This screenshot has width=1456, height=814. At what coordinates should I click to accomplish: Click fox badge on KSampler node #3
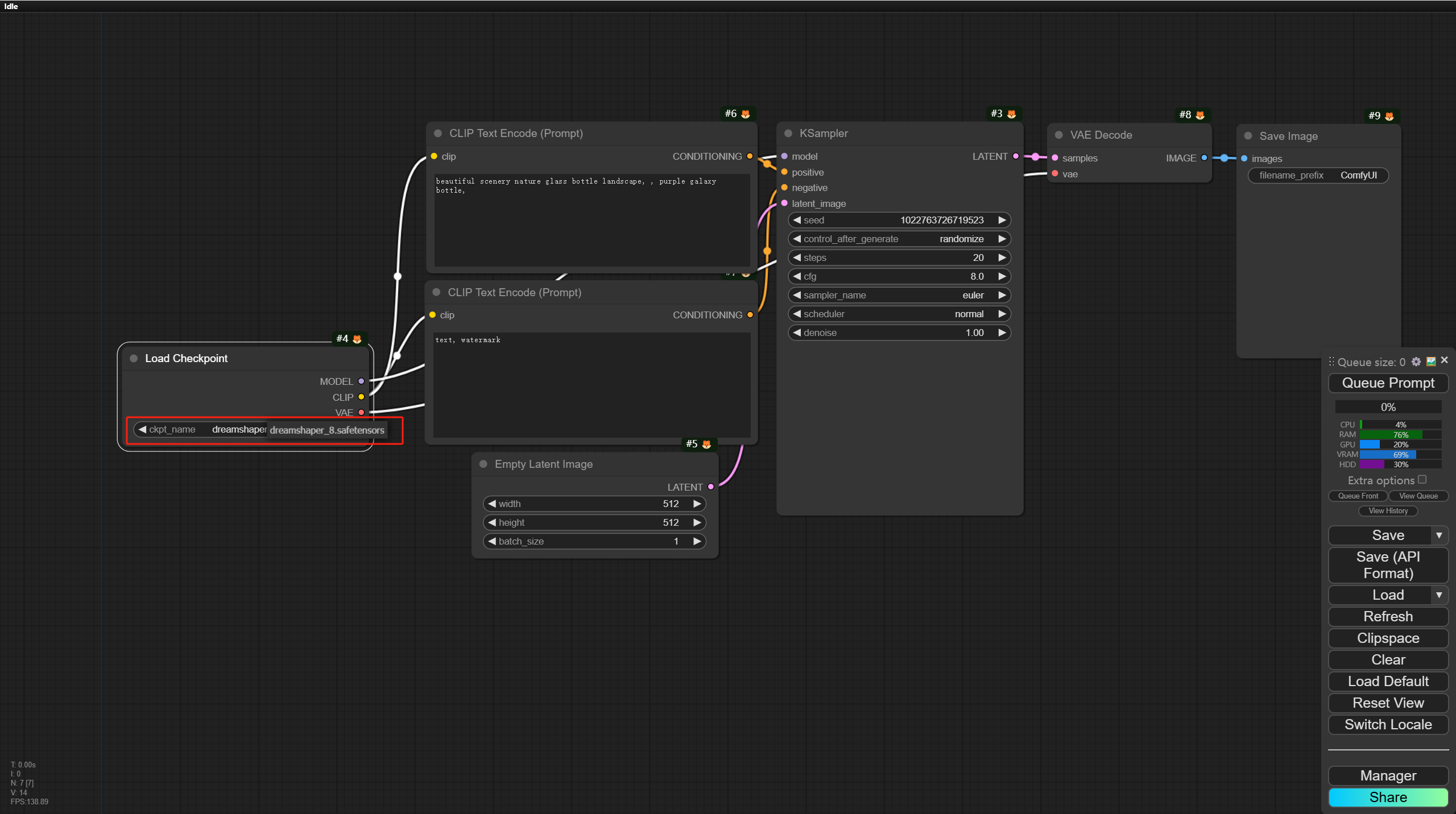pyautogui.click(x=1011, y=114)
